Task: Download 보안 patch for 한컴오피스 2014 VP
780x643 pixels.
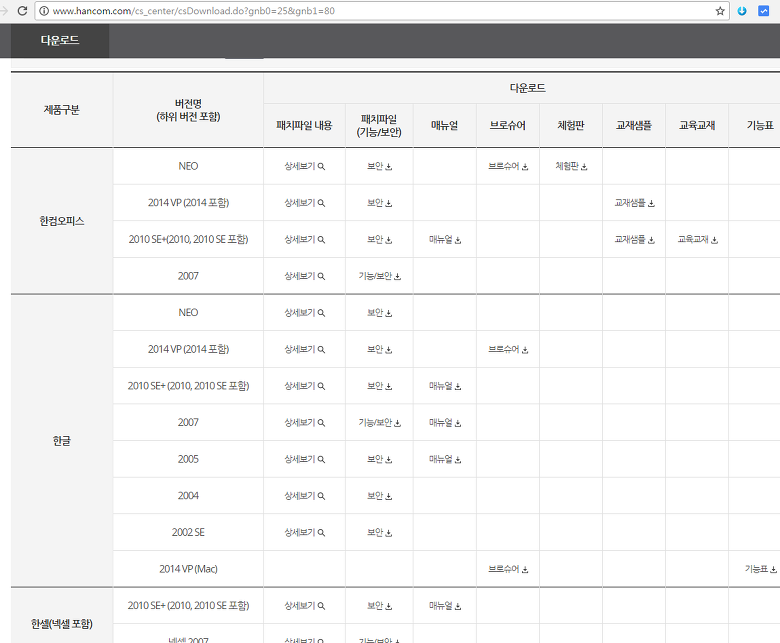Action: [380, 203]
